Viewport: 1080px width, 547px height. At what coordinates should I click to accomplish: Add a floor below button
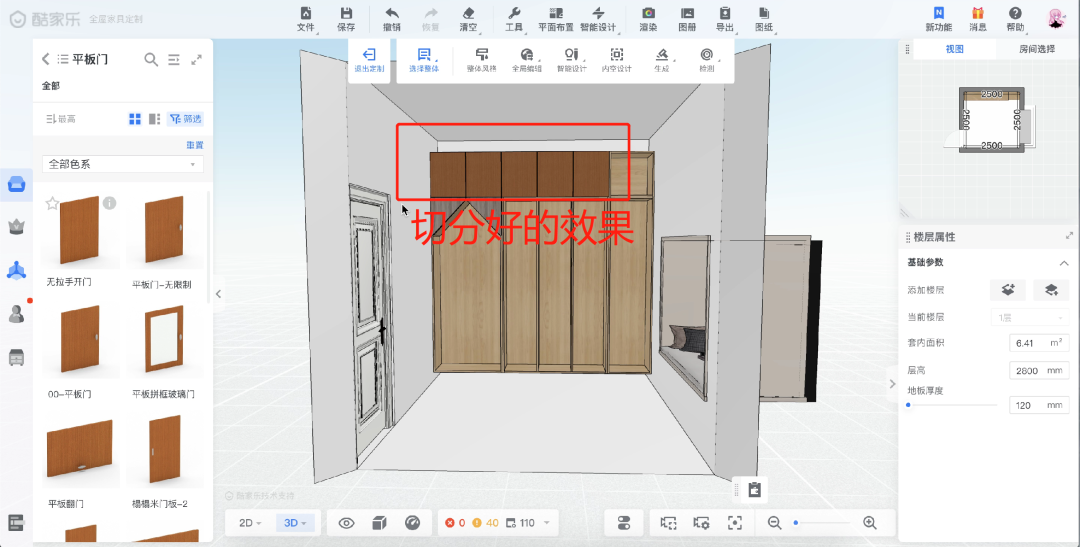coord(1051,290)
